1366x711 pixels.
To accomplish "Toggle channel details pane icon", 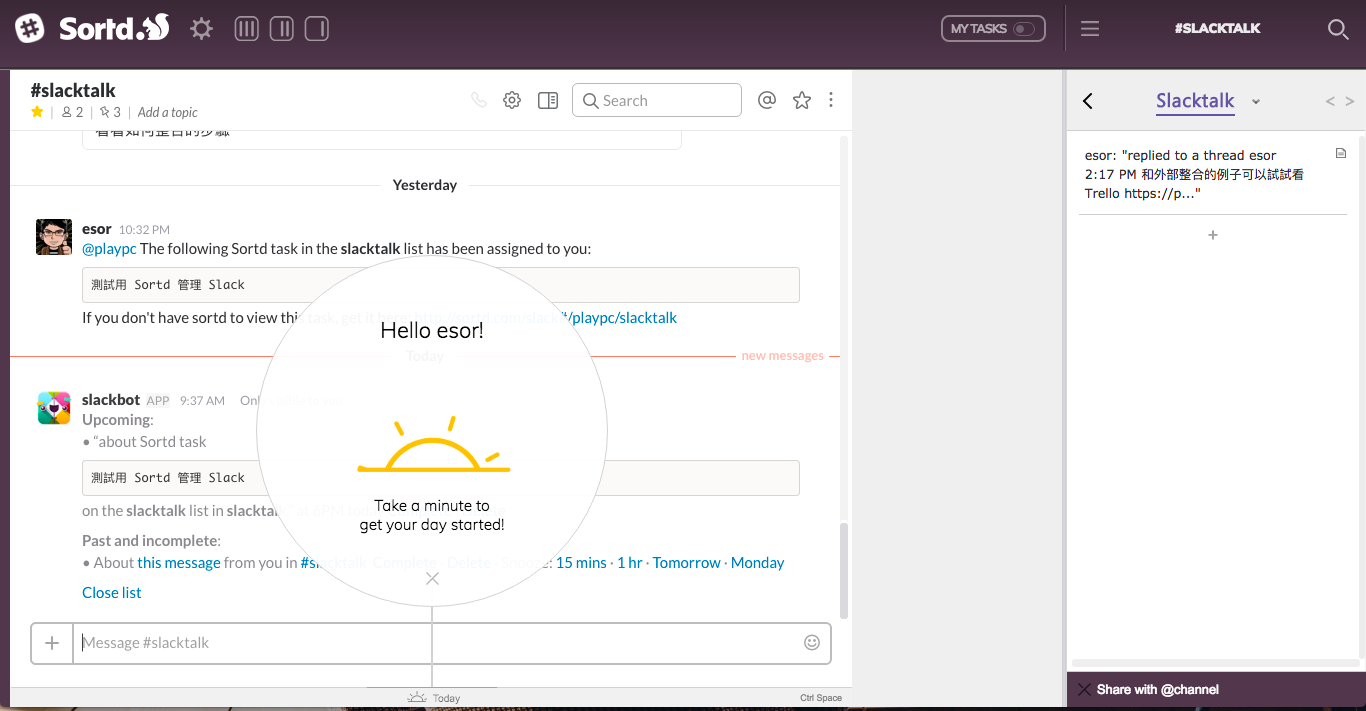I will coord(548,100).
